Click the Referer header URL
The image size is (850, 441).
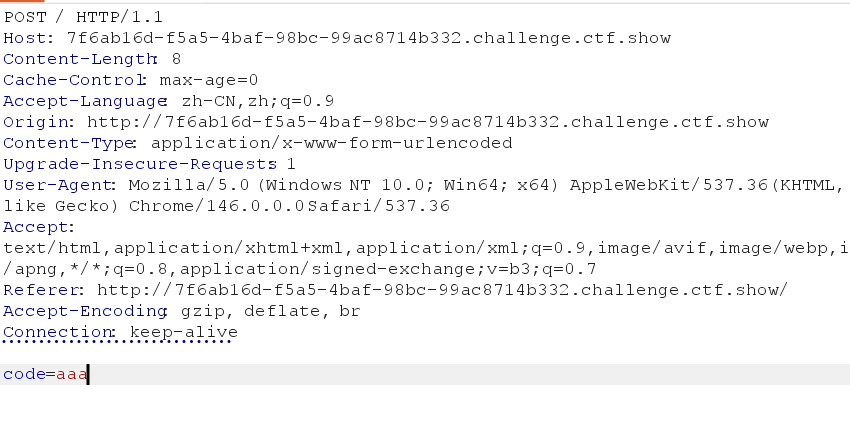(x=442, y=290)
